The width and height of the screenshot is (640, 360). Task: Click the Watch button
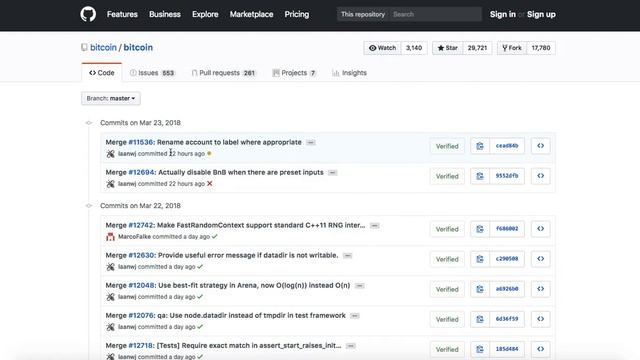[x=382, y=48]
